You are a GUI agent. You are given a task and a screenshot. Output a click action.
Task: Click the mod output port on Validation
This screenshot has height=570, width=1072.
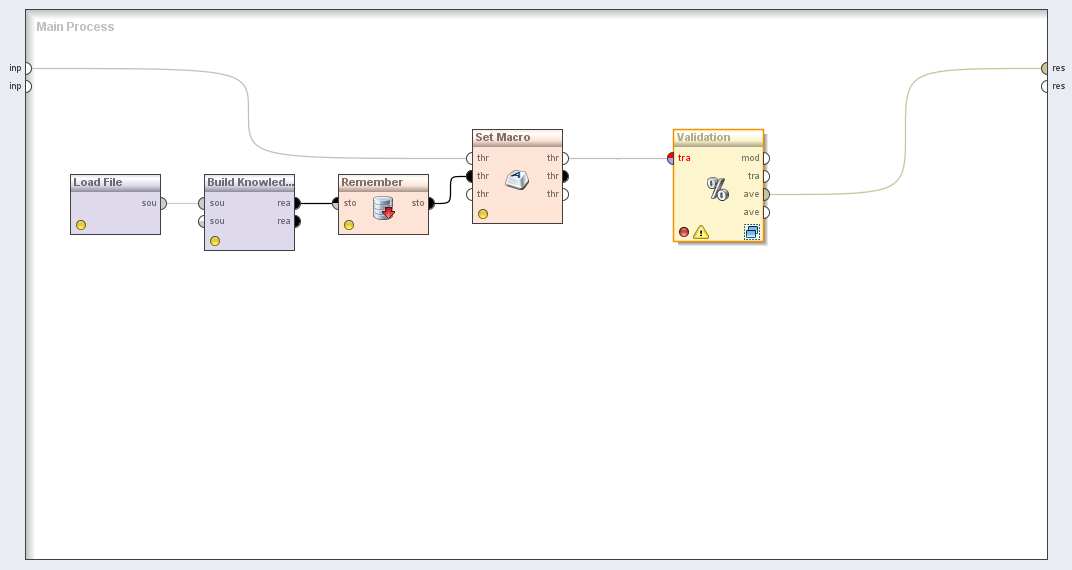[x=765, y=158]
